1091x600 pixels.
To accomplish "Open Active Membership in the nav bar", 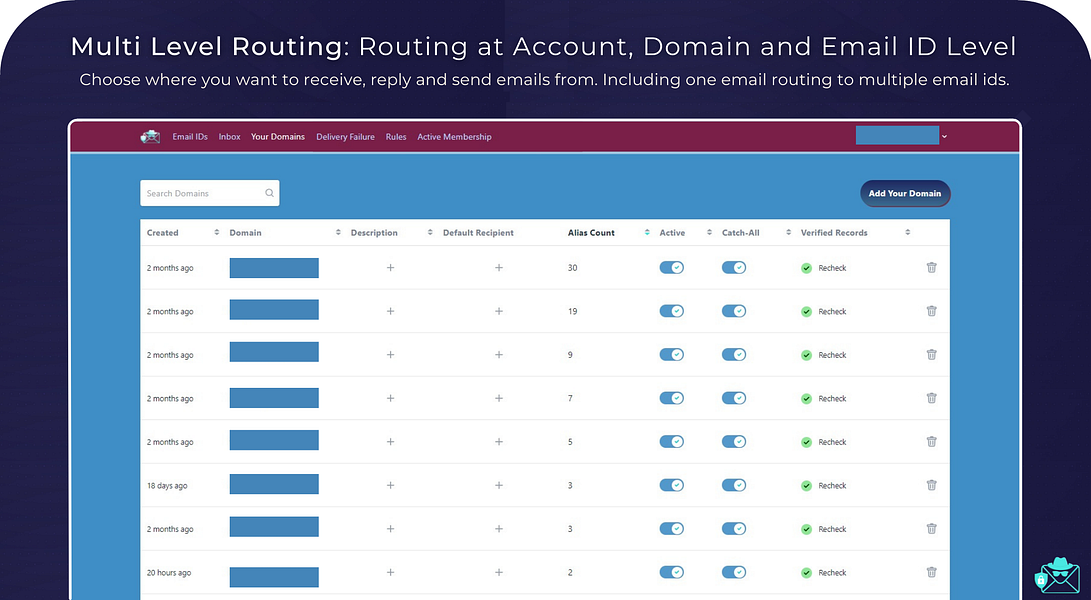I will 454,137.
